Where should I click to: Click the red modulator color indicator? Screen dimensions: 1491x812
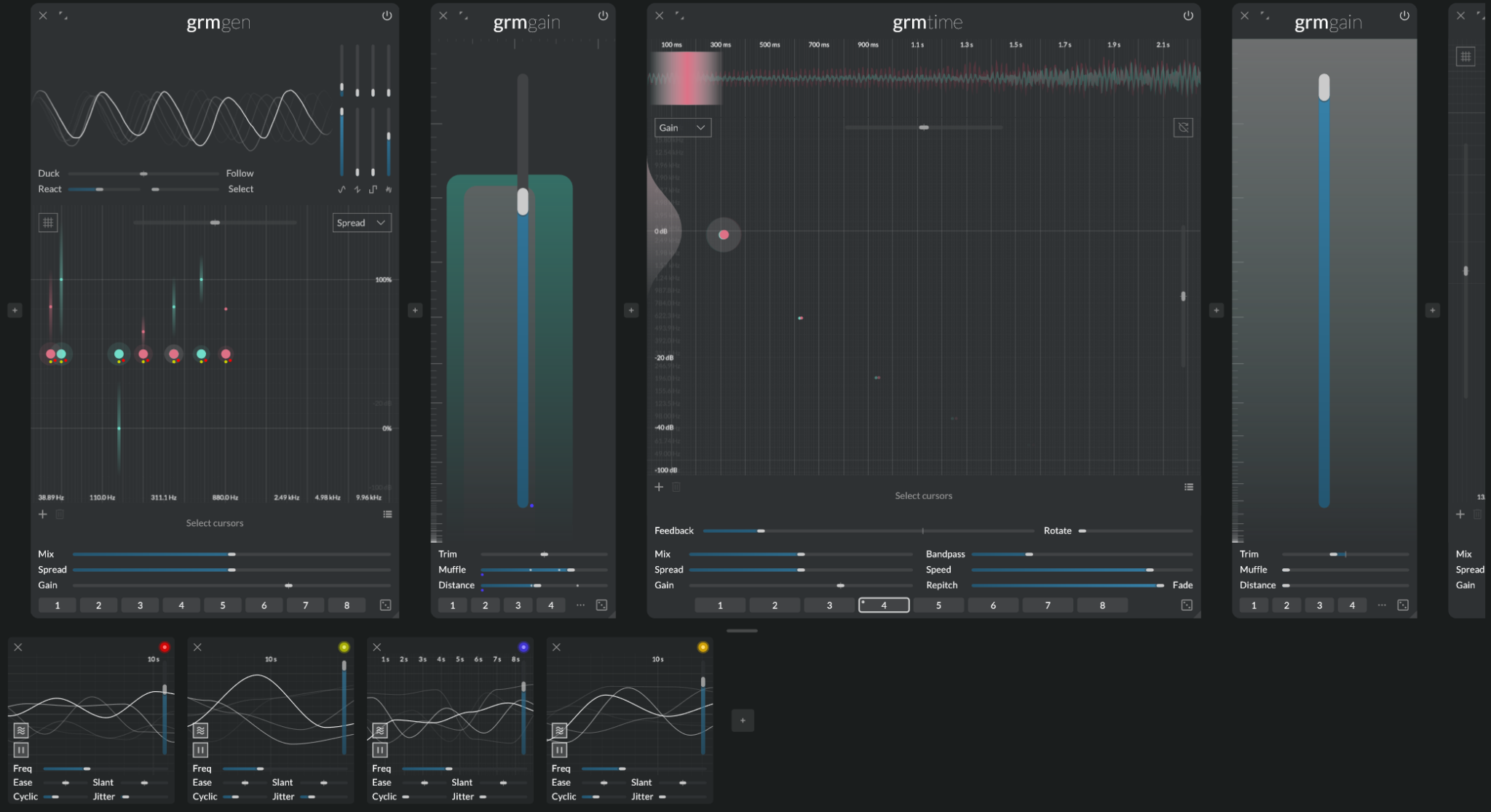click(x=165, y=647)
